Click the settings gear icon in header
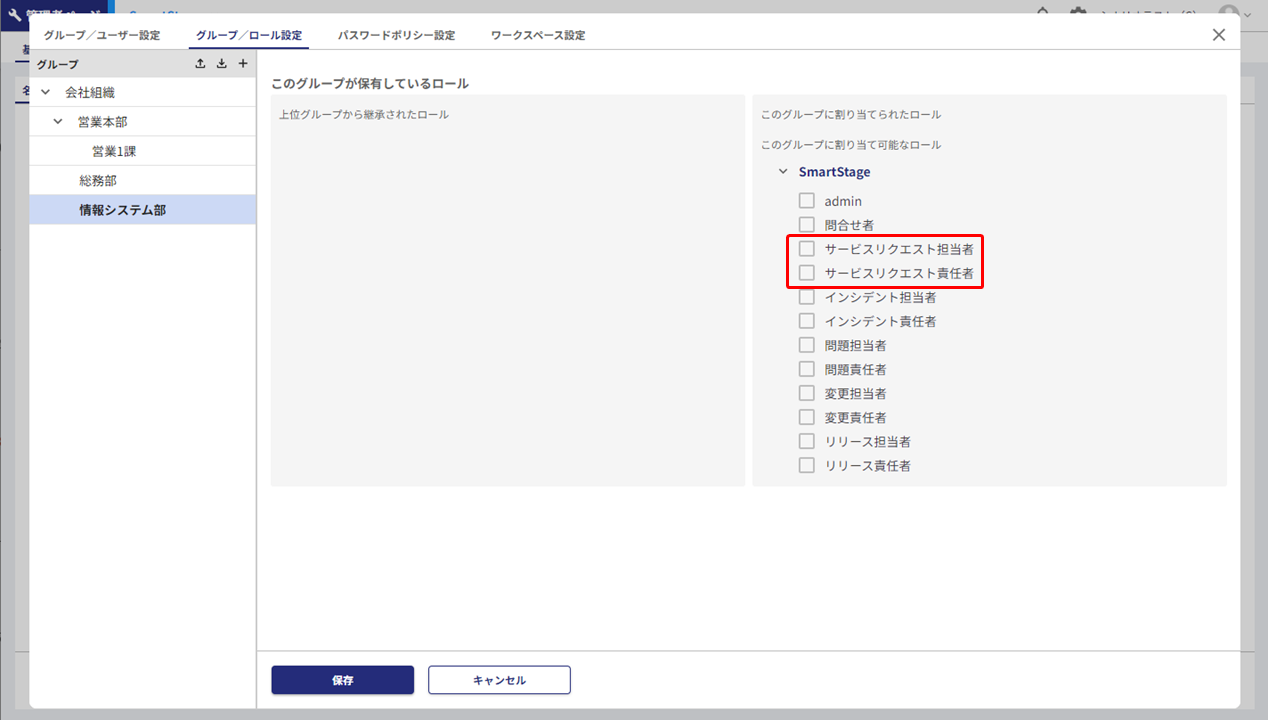1268x720 pixels. point(1077,13)
